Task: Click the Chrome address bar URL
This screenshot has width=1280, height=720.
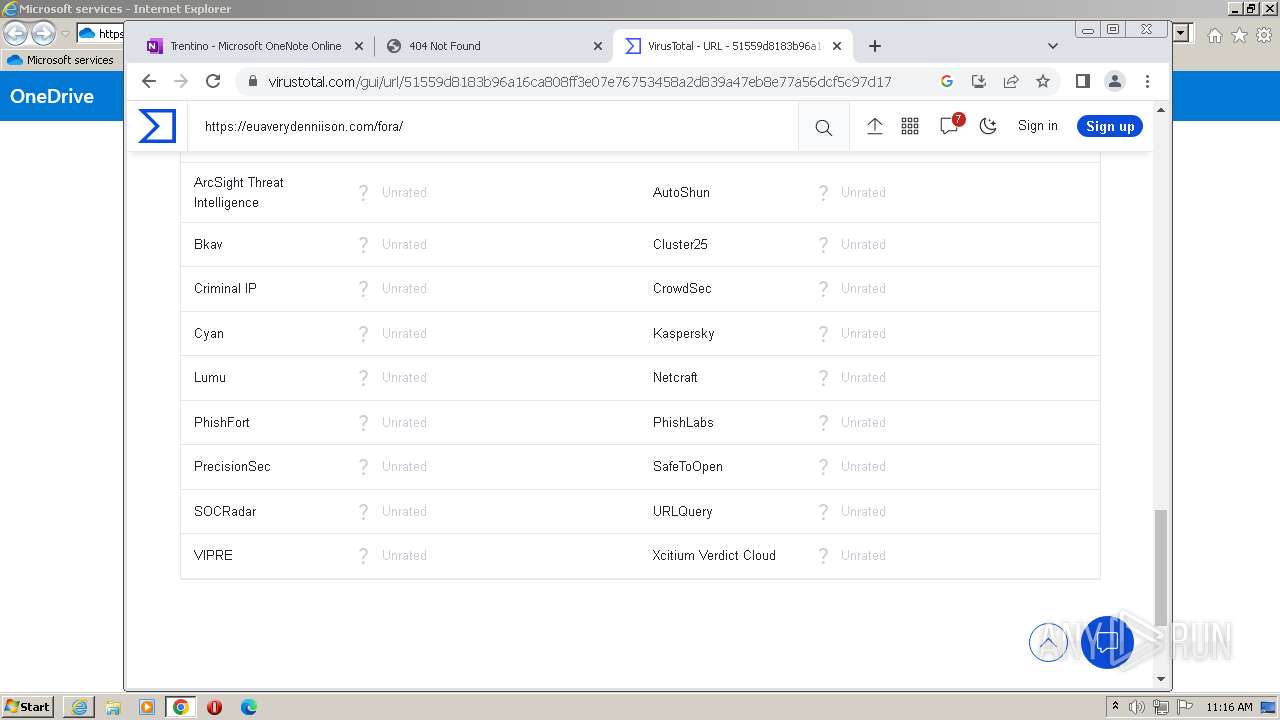Action: pos(580,82)
